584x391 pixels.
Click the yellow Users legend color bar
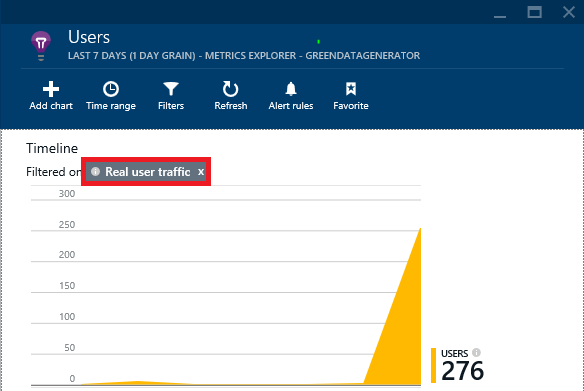(x=434, y=365)
